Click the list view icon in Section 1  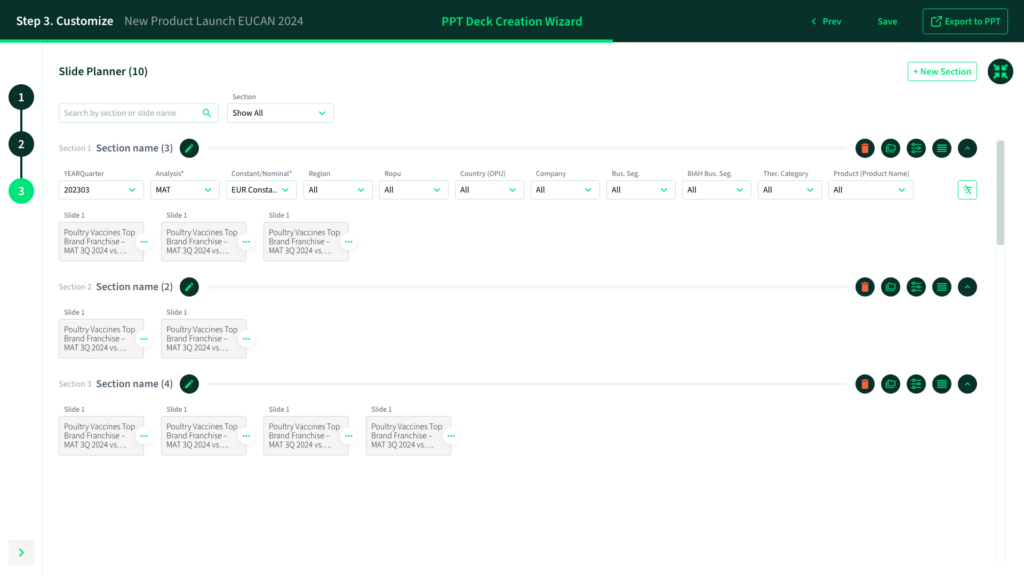click(x=941, y=148)
